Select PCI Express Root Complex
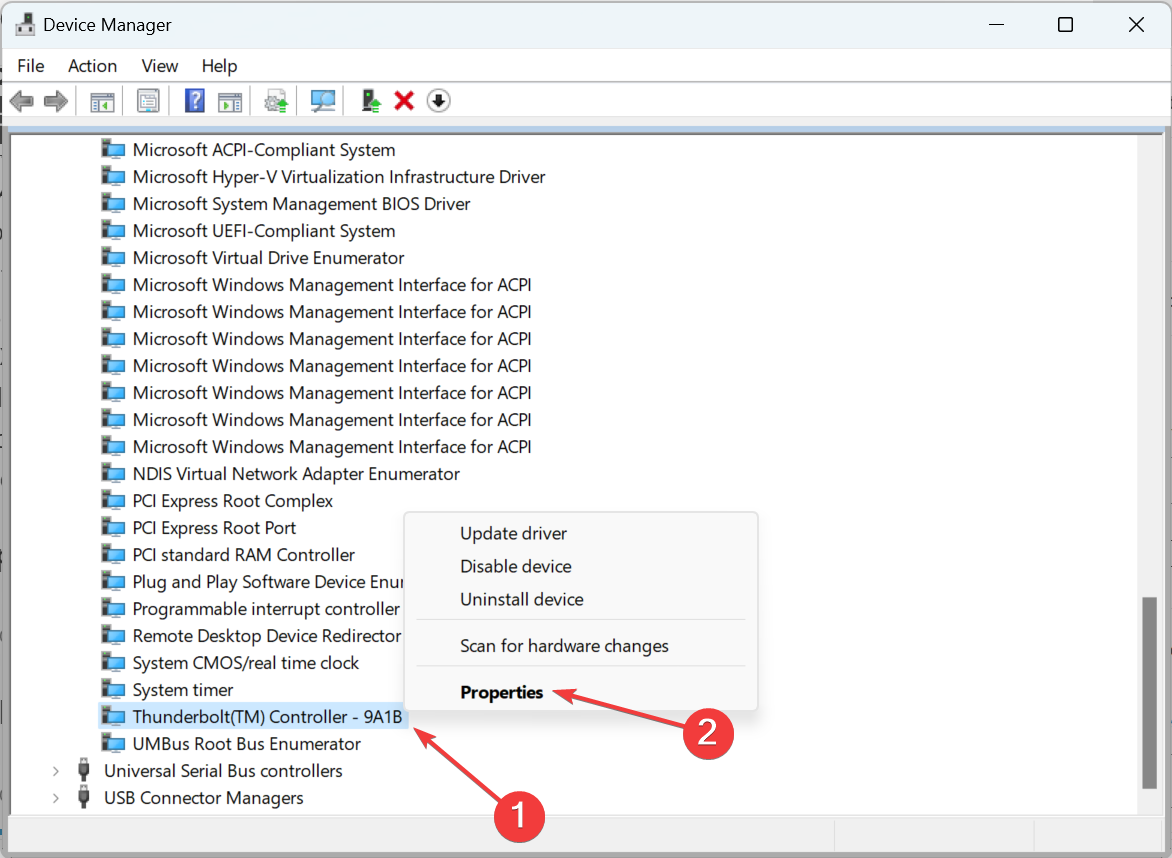The width and height of the screenshot is (1172, 858). click(232, 501)
